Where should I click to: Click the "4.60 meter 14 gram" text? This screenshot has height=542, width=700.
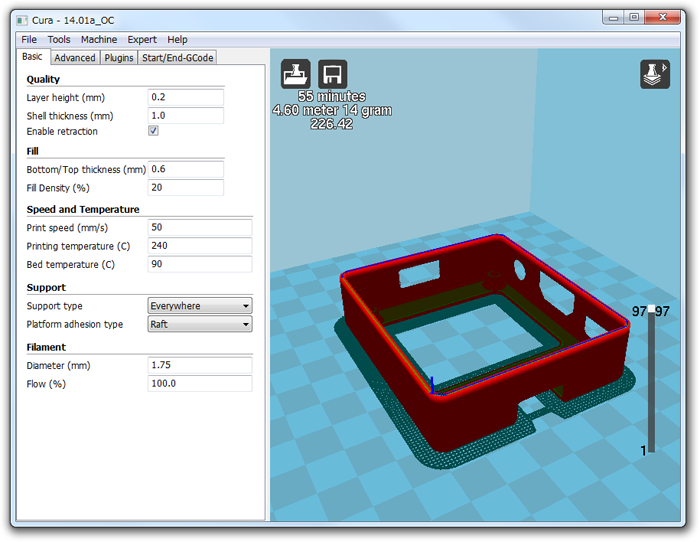pyautogui.click(x=332, y=110)
